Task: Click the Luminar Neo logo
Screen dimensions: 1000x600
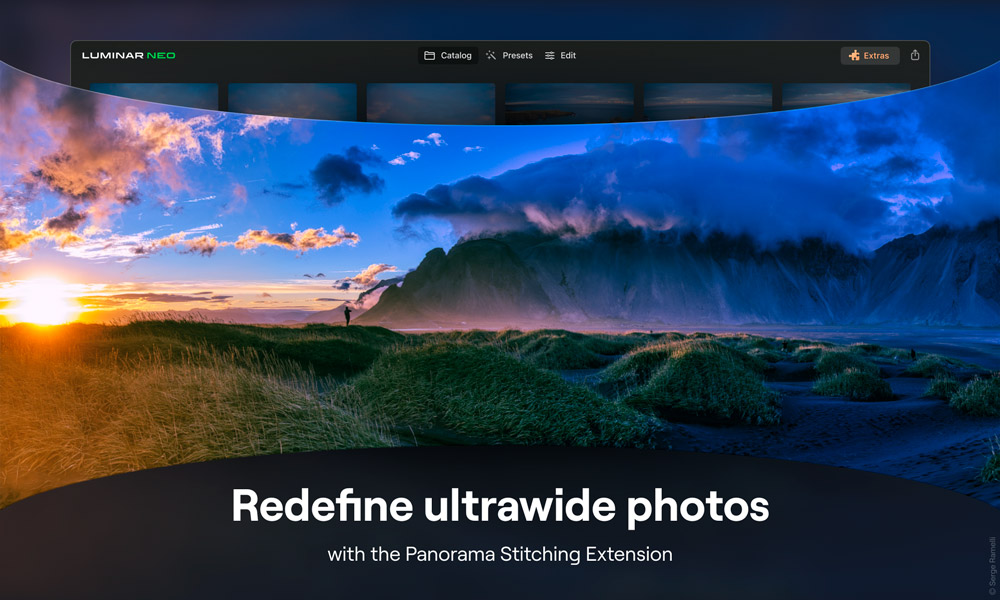Action: (x=129, y=55)
